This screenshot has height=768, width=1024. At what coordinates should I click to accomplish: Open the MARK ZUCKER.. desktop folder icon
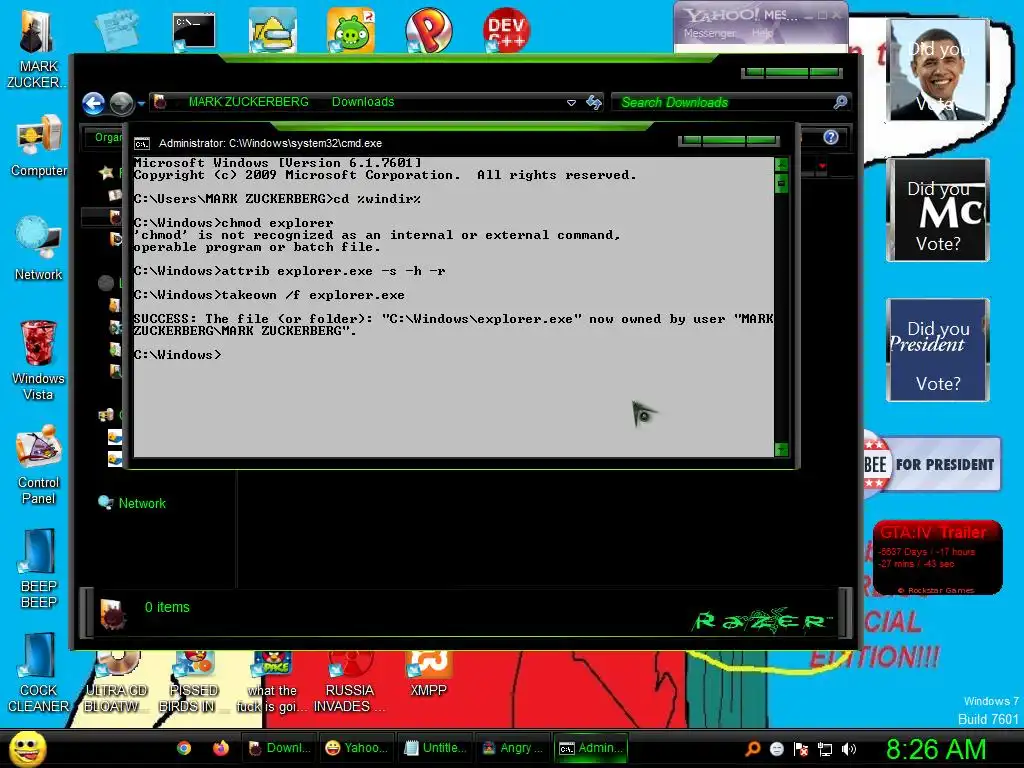(37, 49)
